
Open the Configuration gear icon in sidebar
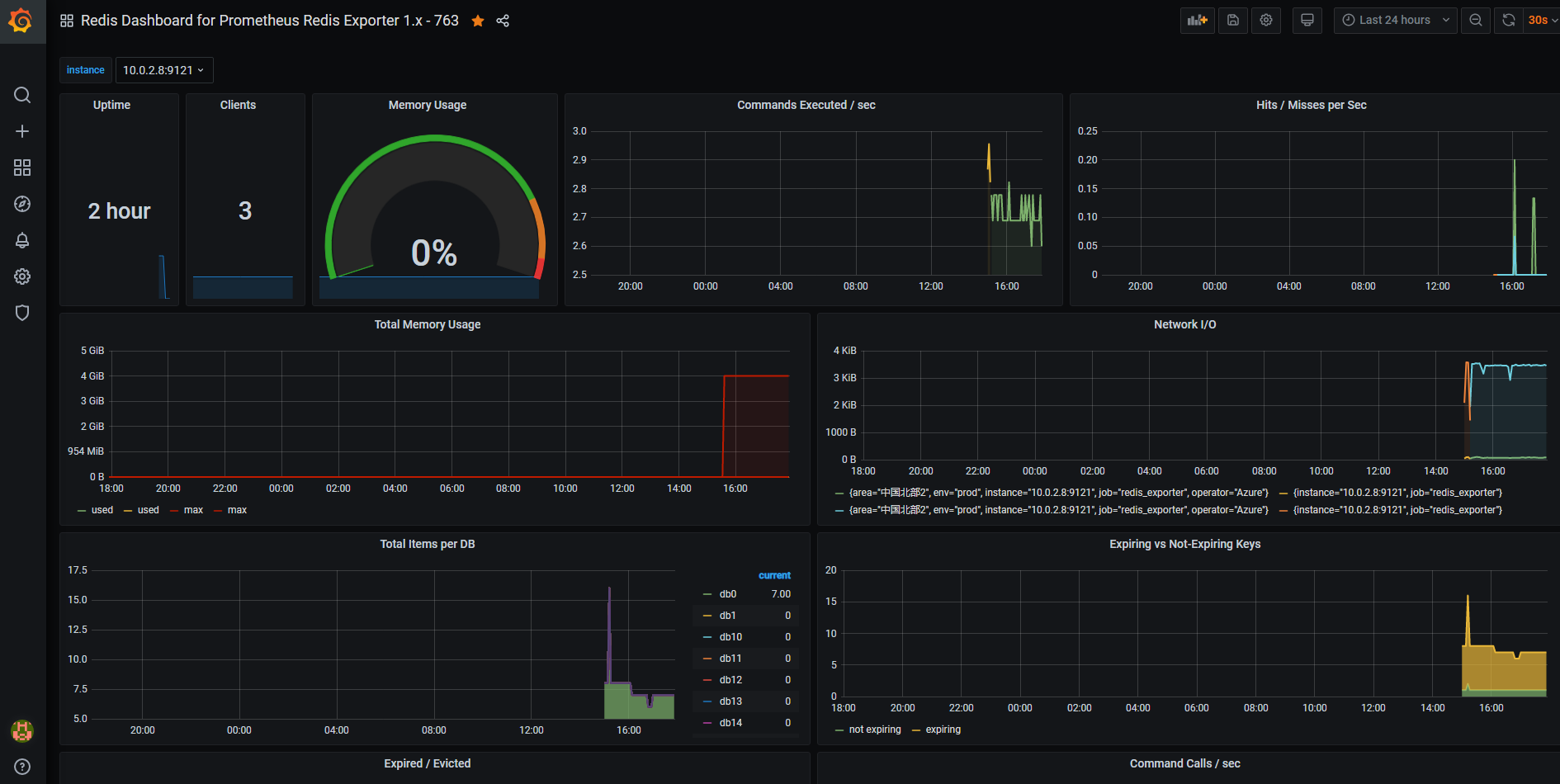22,276
